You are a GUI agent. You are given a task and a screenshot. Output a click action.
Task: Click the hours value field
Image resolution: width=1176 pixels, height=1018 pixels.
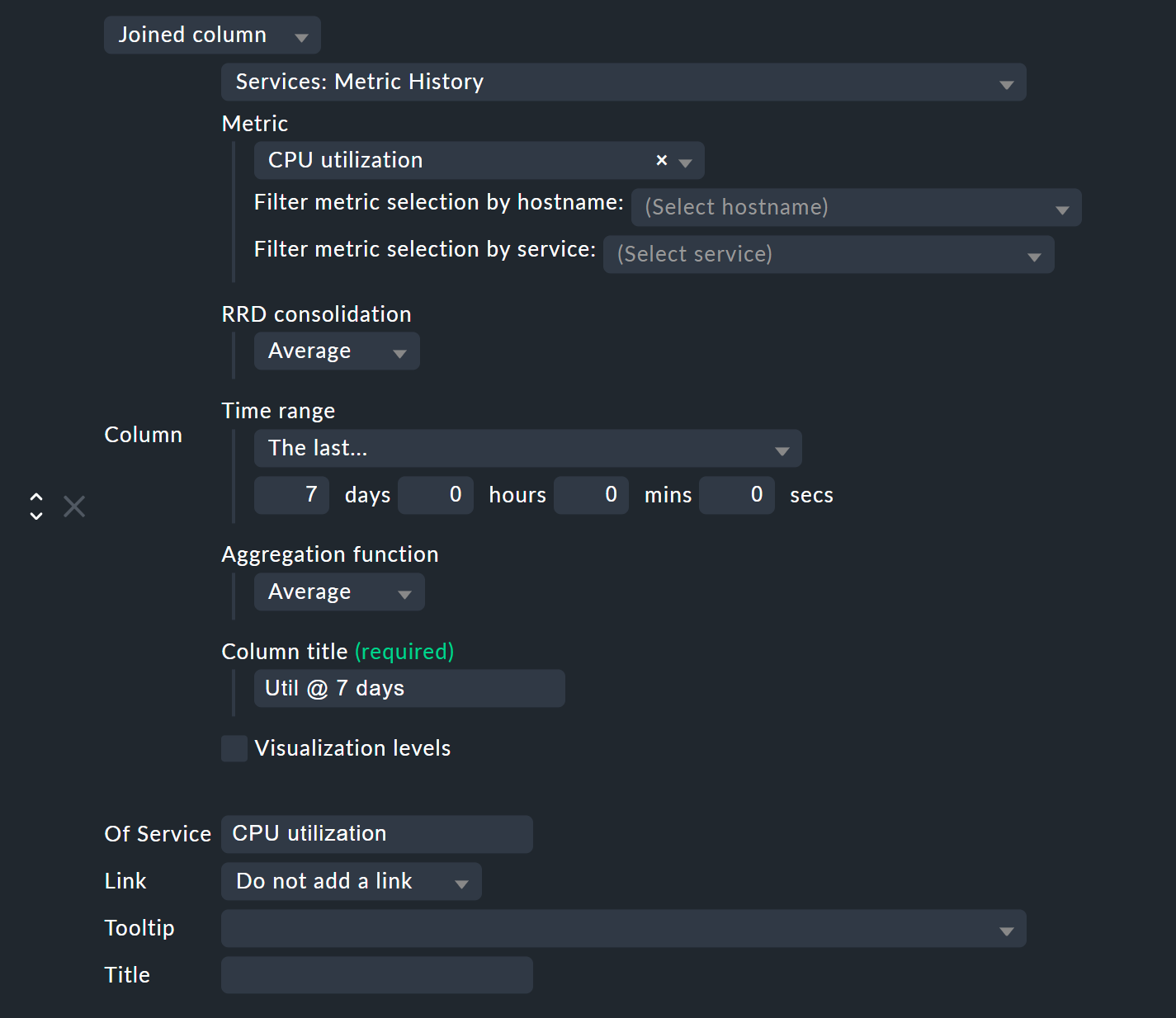coord(435,495)
